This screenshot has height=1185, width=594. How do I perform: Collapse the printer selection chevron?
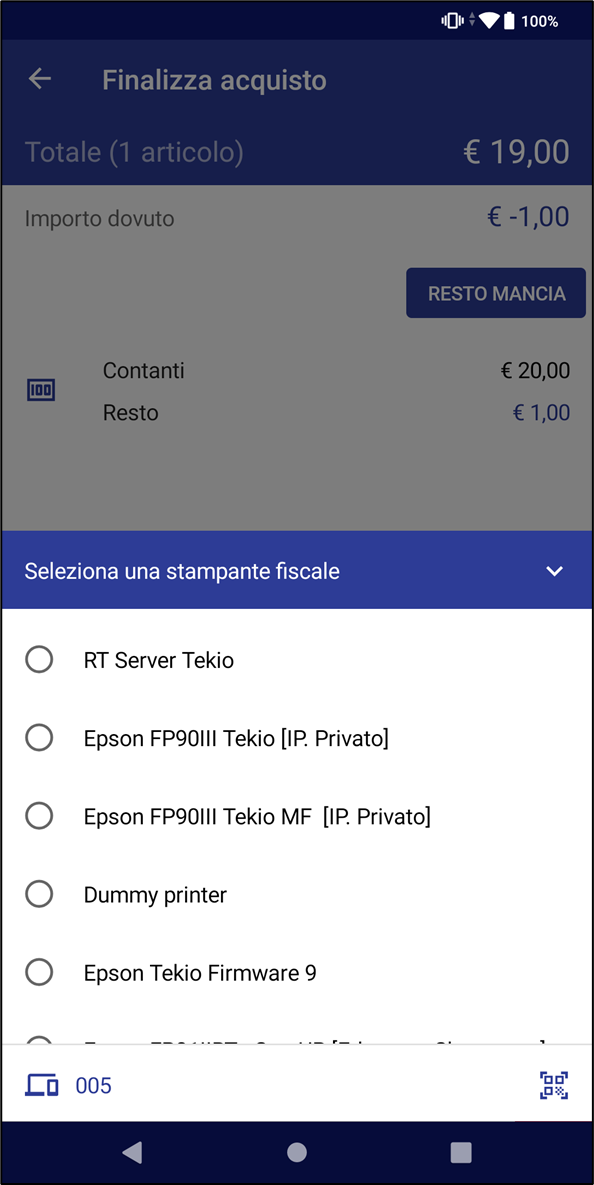coord(555,571)
